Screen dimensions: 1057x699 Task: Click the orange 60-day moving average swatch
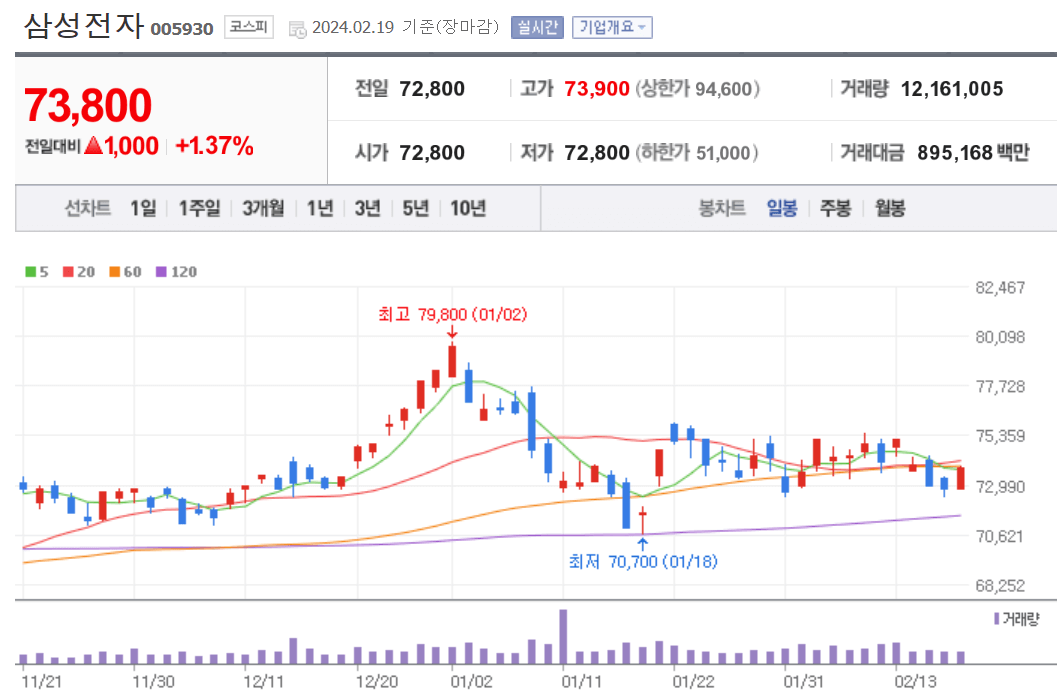(x=115, y=272)
